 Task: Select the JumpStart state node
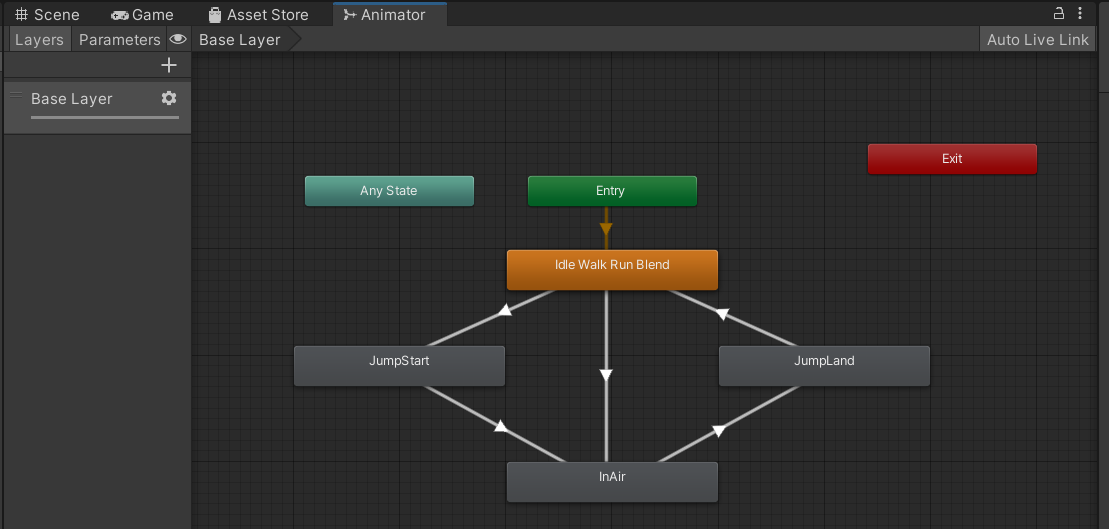tap(399, 366)
